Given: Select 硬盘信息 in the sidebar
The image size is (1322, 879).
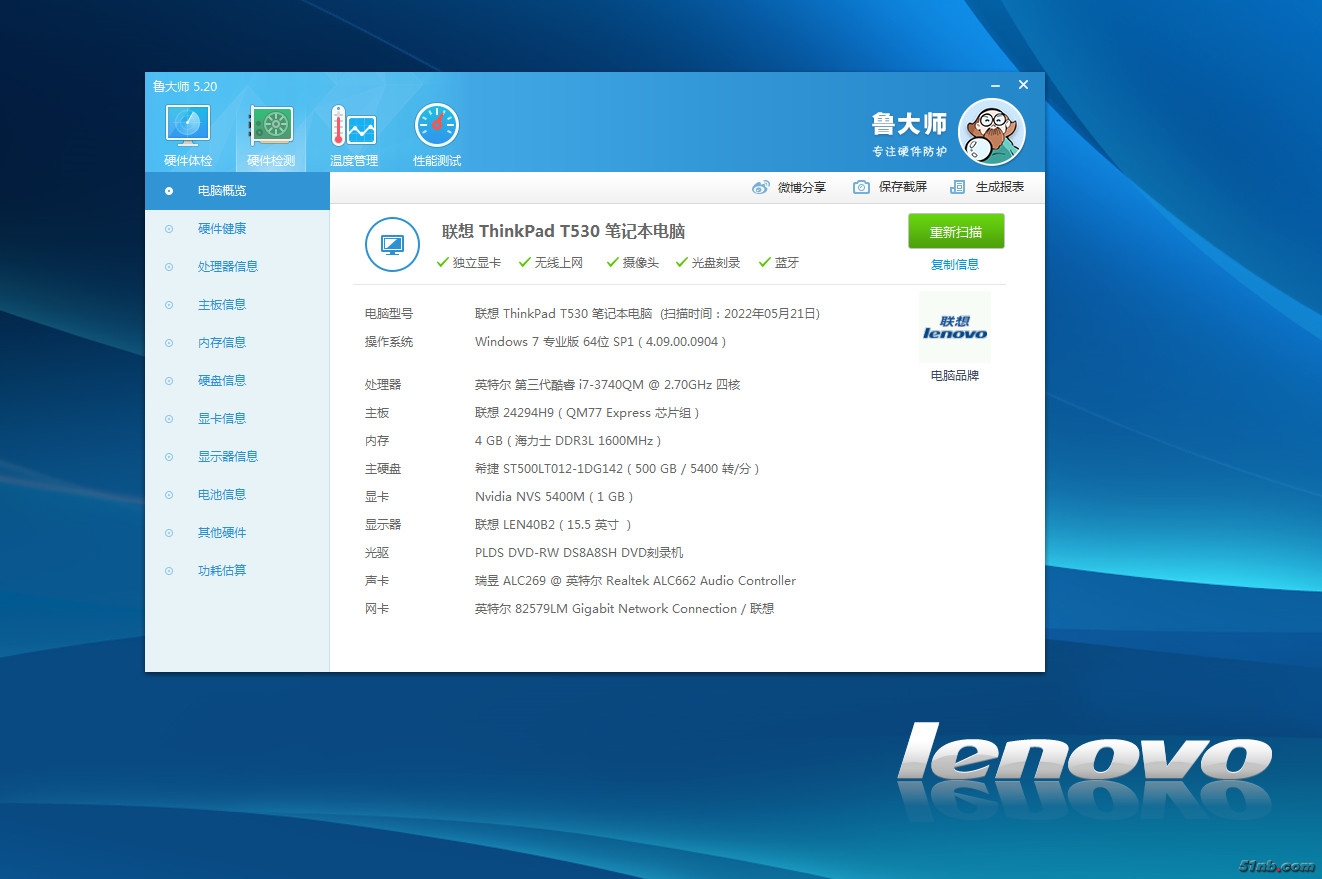Looking at the screenshot, I should click(222, 381).
